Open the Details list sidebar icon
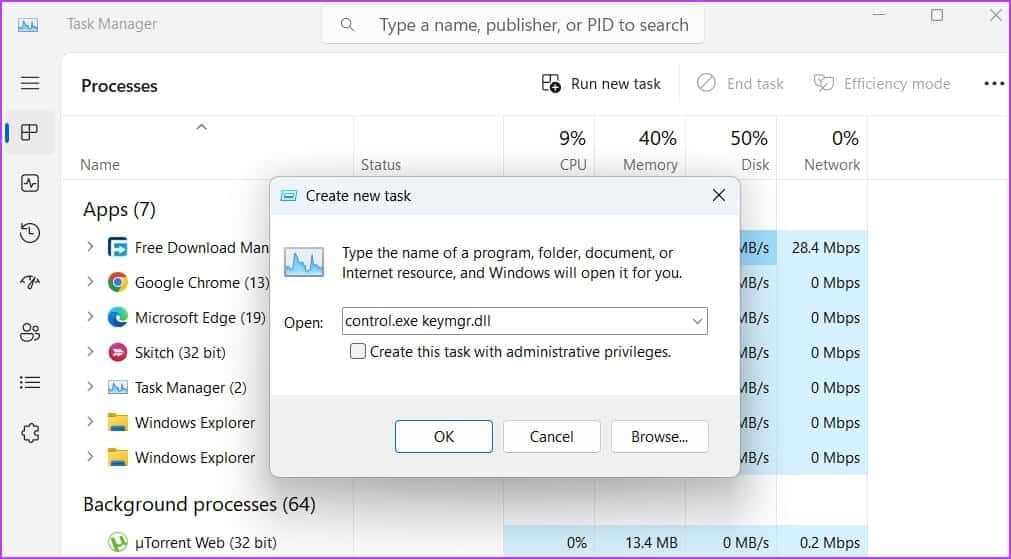 [30, 383]
